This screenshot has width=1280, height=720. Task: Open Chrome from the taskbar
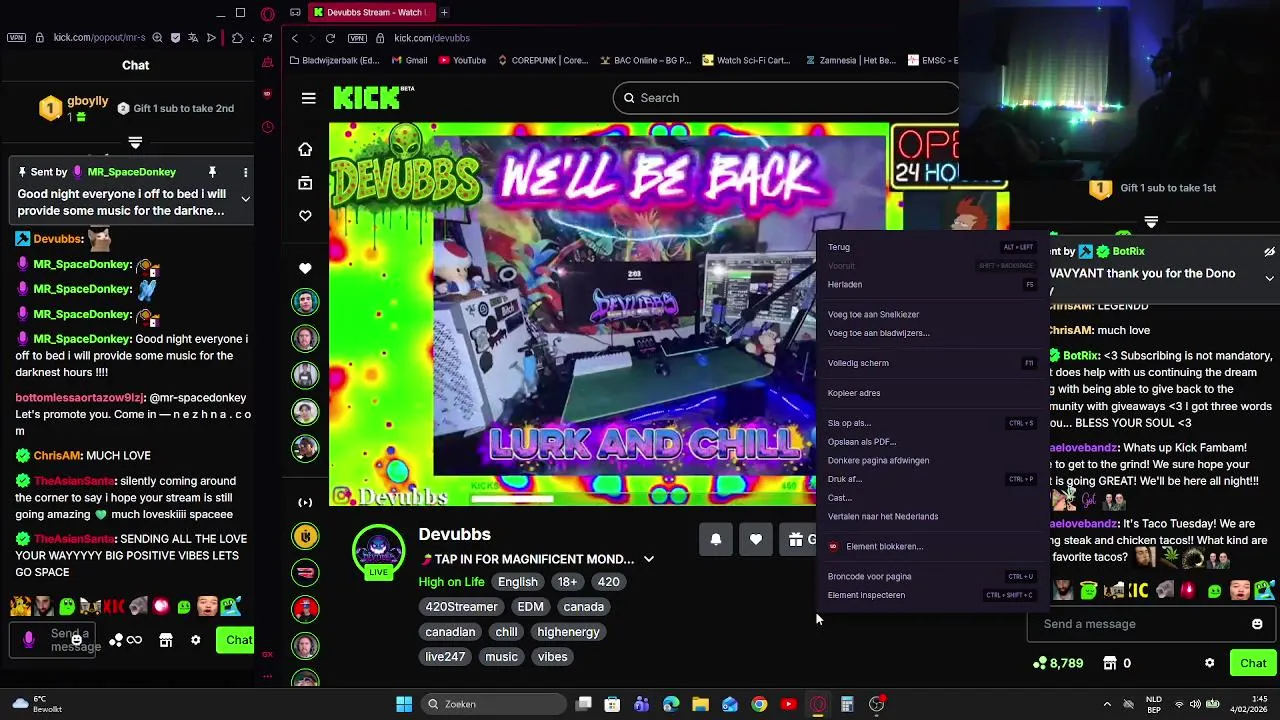[x=759, y=704]
